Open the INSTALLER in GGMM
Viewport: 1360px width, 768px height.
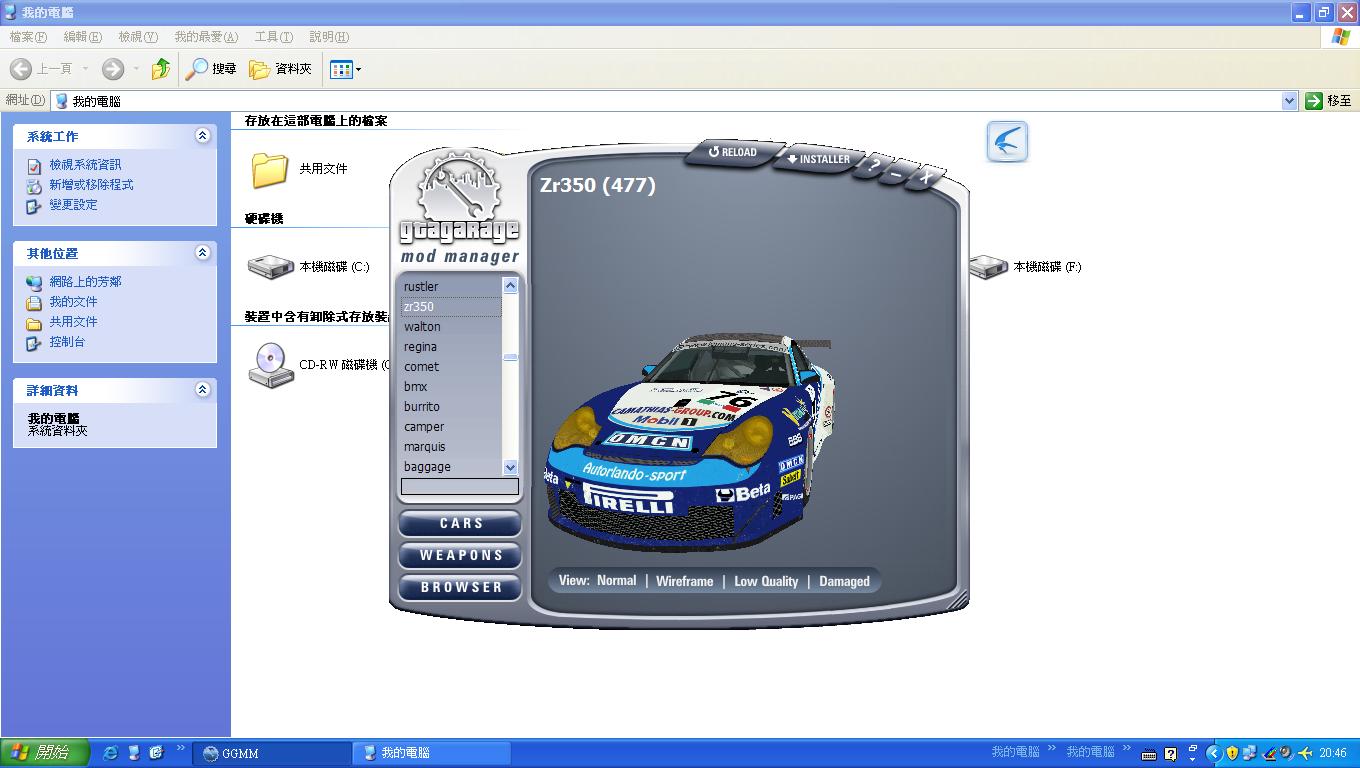point(819,159)
